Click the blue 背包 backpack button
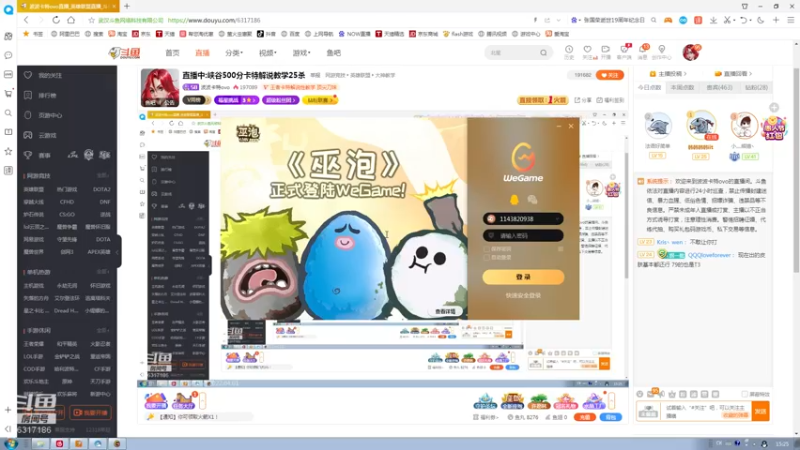 click(x=611, y=417)
